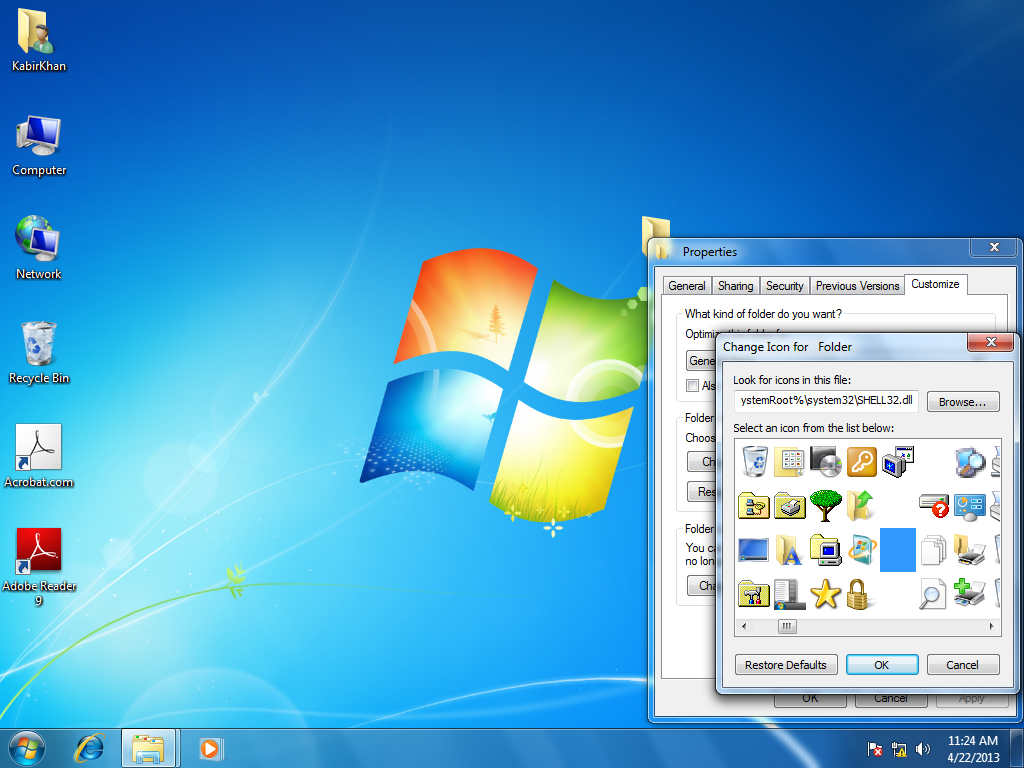The height and width of the screenshot is (768, 1024).
Task: Confirm with OK in Change Icon dialog
Action: [x=882, y=665]
